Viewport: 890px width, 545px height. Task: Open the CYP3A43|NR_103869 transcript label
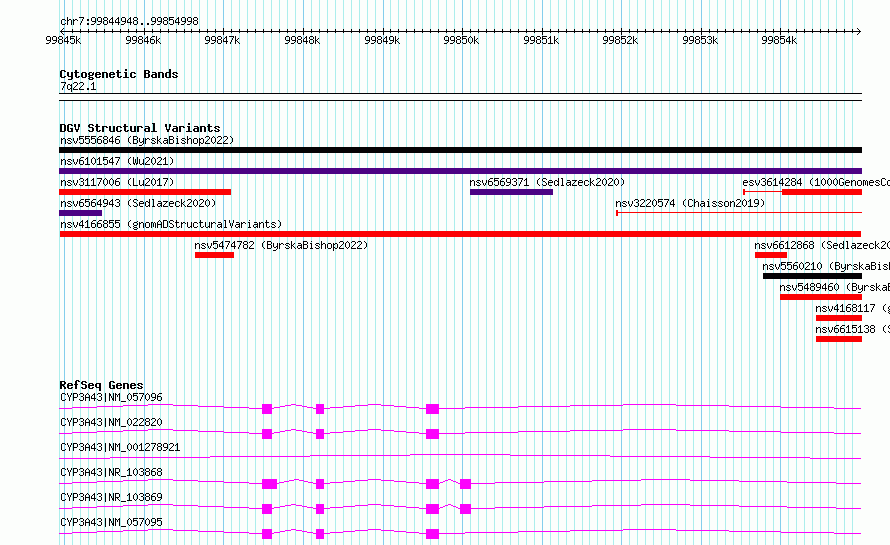111,497
